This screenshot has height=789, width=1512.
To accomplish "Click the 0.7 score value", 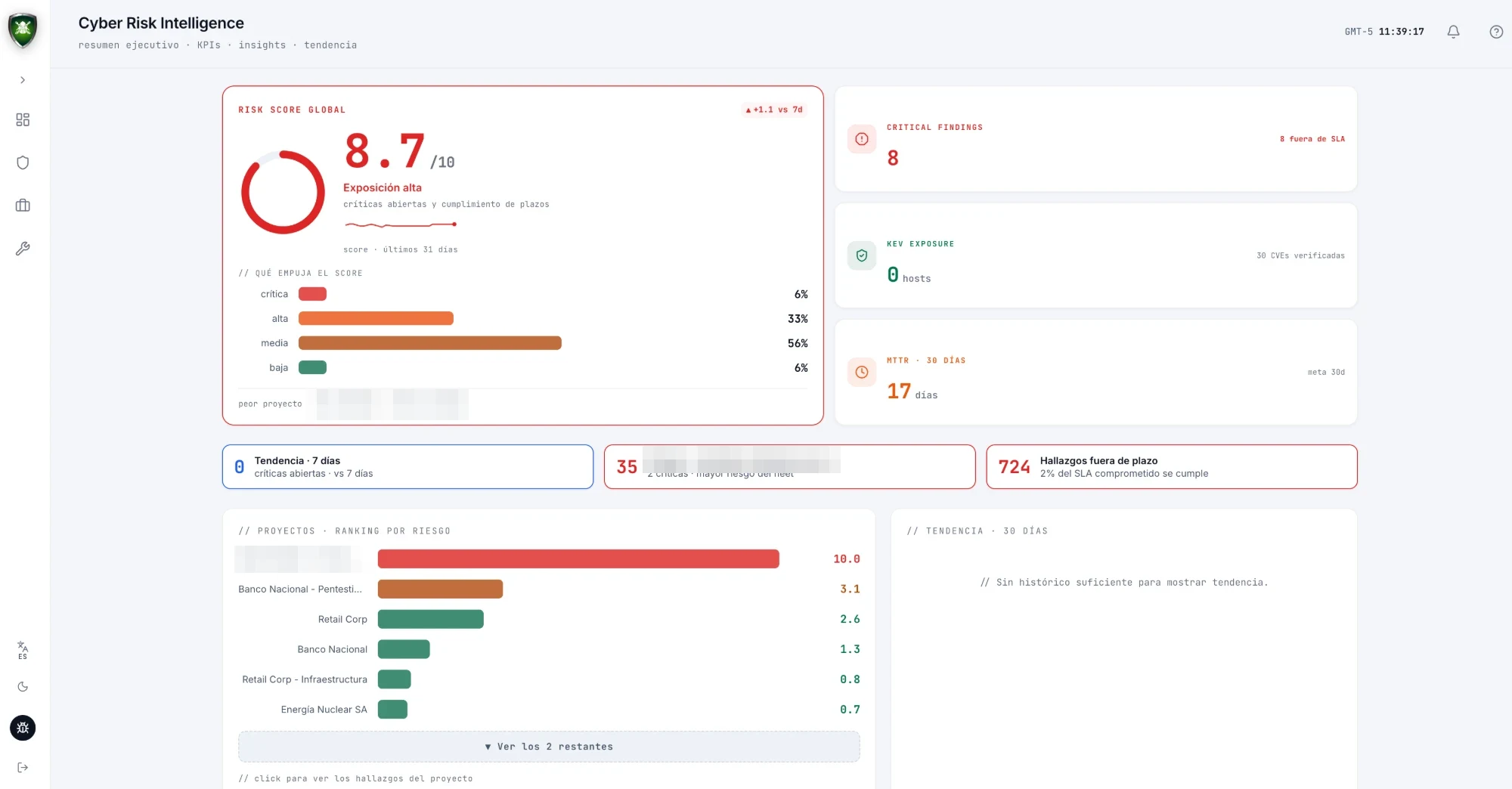I will tap(850, 710).
